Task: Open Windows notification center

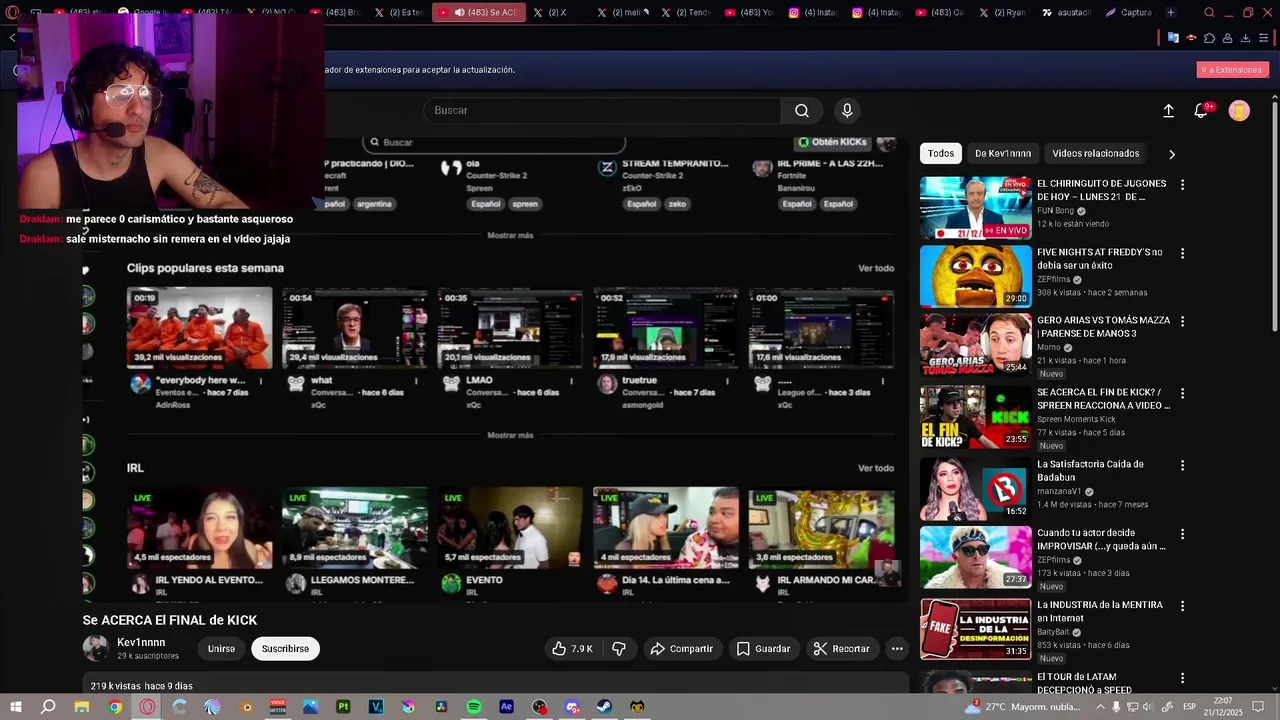Action: tap(1258, 707)
